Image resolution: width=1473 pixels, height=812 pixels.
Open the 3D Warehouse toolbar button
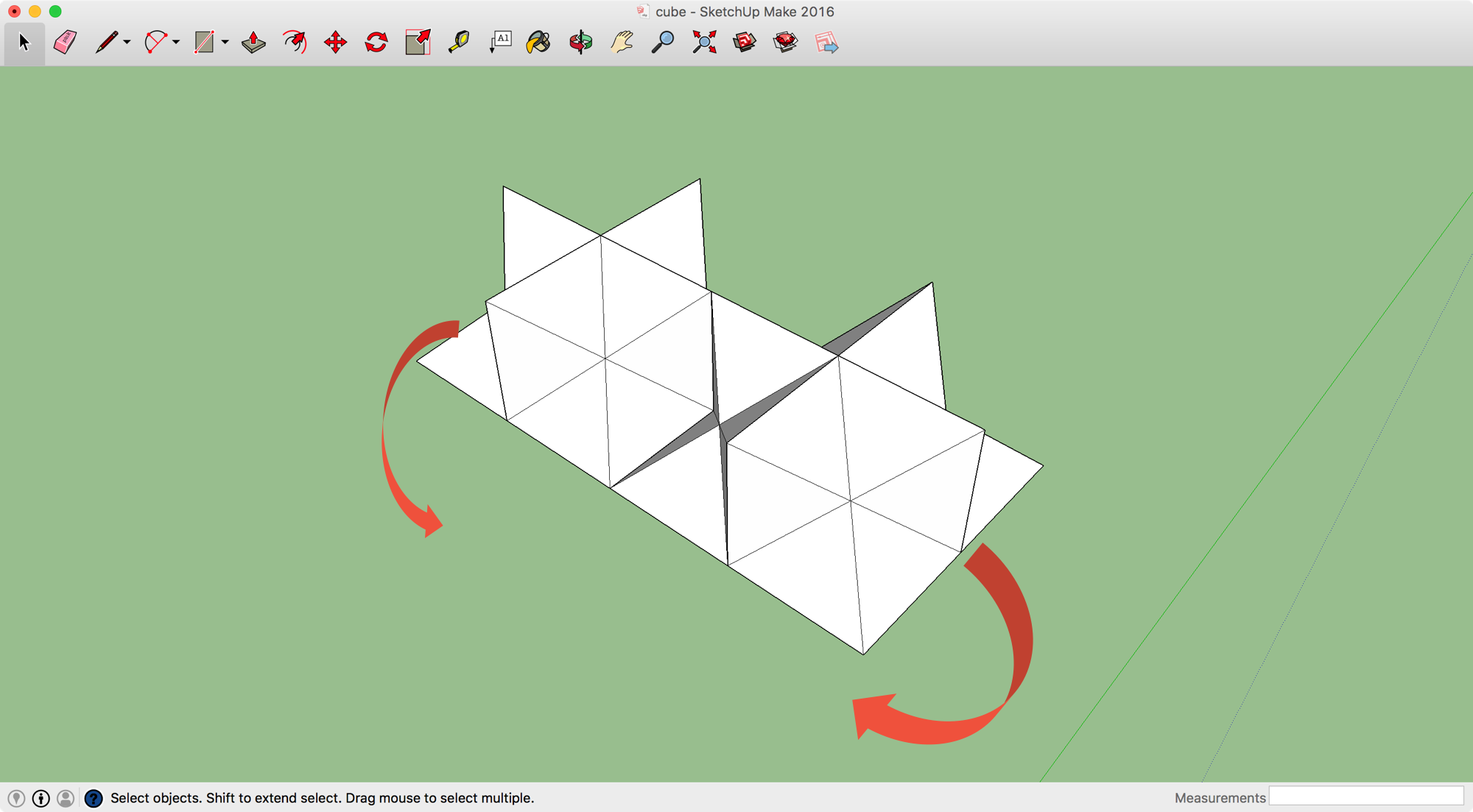[x=745, y=42]
